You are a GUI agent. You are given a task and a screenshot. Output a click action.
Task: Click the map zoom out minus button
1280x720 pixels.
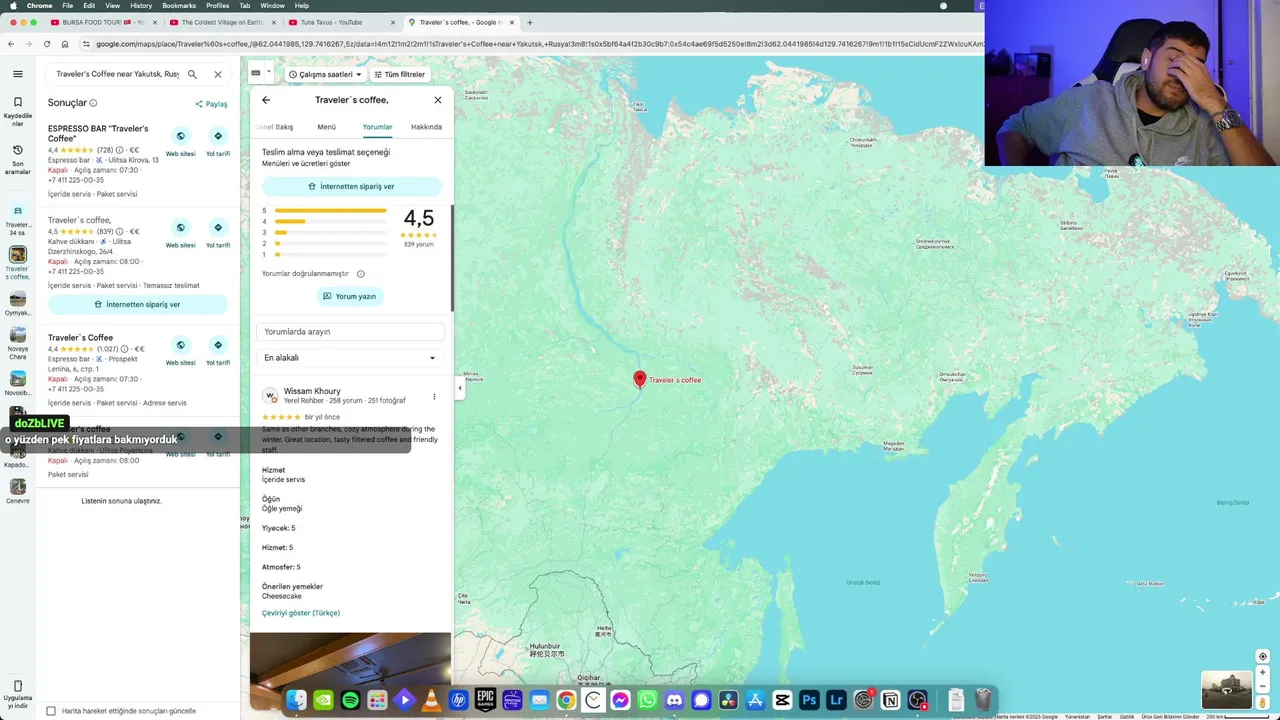coord(1263,687)
